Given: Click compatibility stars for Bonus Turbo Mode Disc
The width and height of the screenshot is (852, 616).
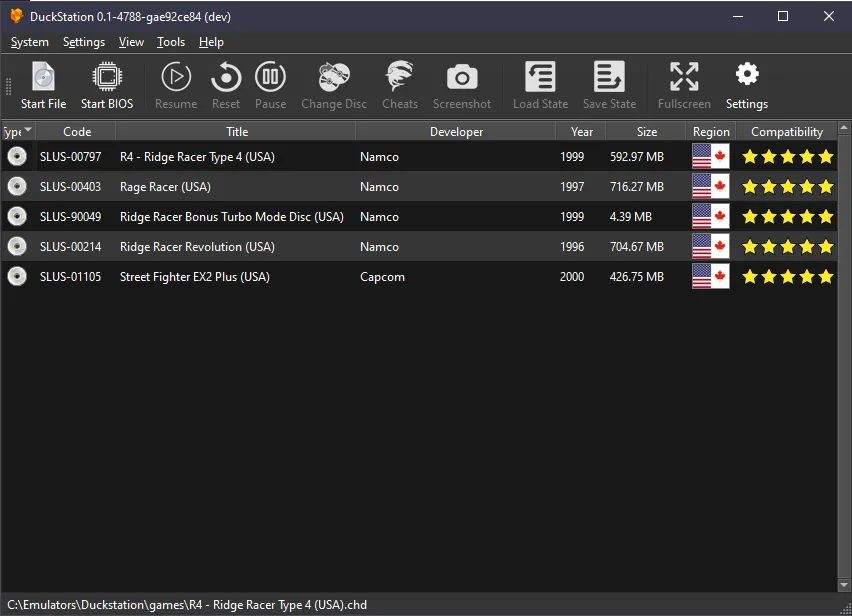Looking at the screenshot, I should (787, 217).
